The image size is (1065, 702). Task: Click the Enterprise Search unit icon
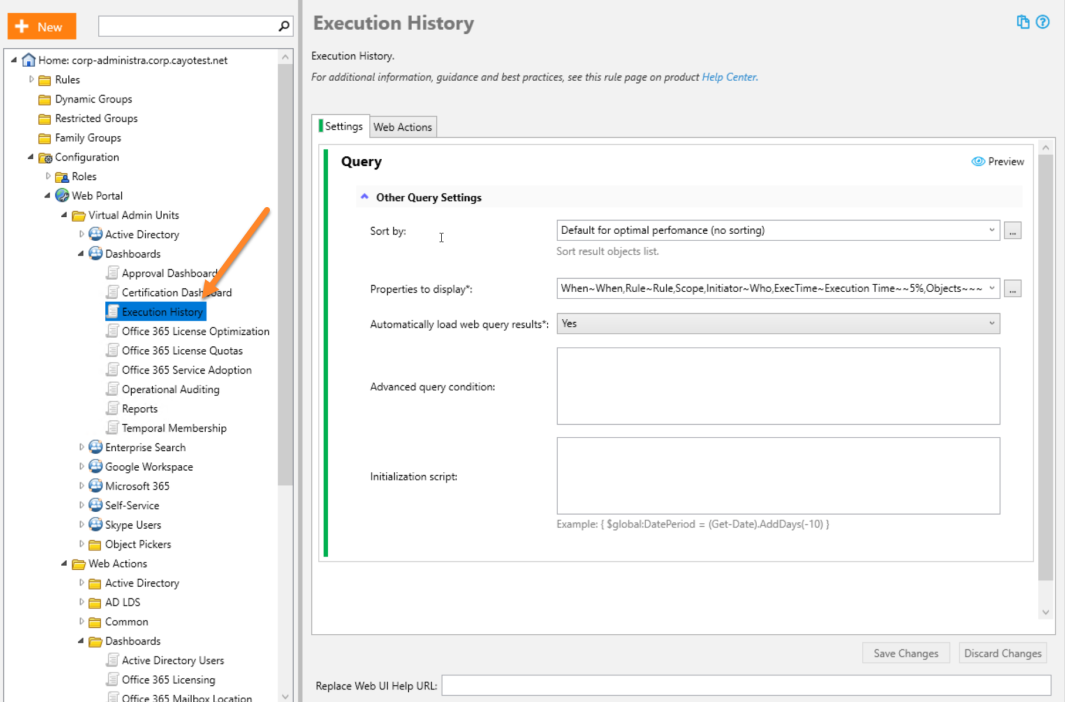click(x=95, y=447)
